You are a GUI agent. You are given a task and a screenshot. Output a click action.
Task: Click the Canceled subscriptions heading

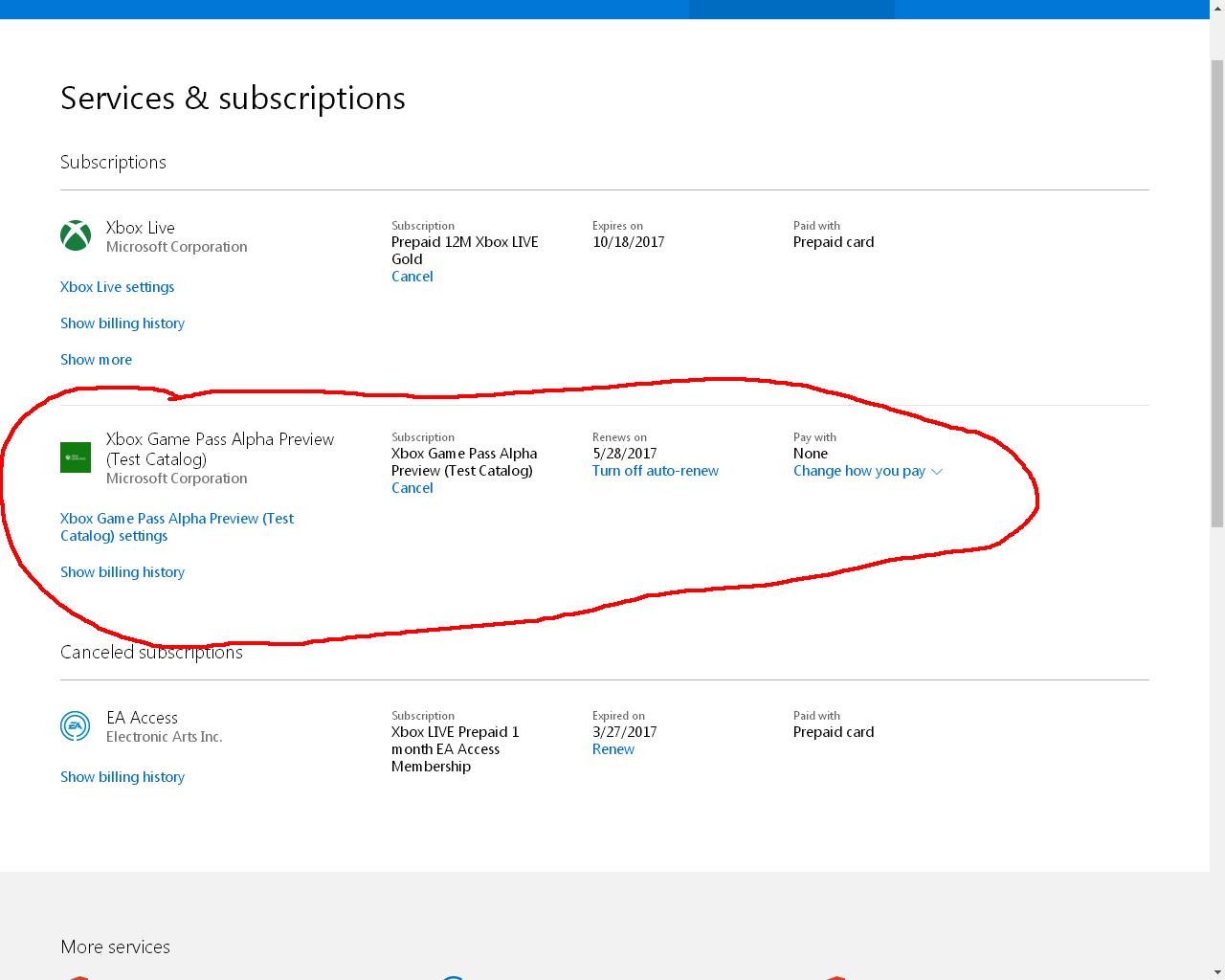(151, 653)
